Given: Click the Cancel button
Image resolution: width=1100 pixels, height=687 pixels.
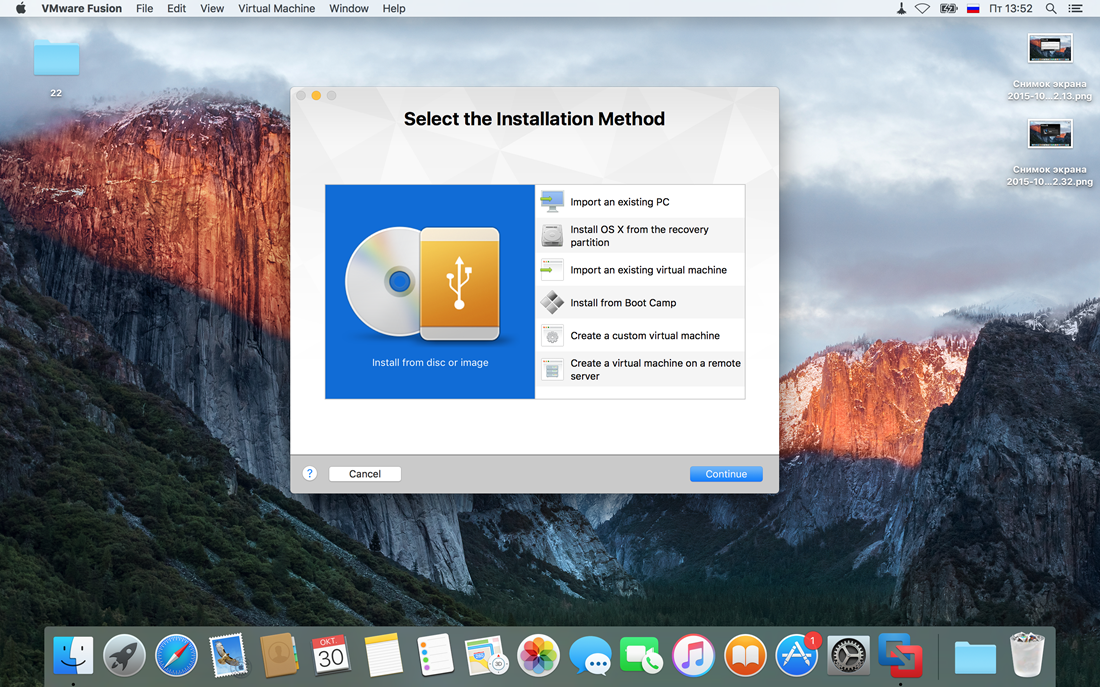Looking at the screenshot, I should tap(365, 474).
